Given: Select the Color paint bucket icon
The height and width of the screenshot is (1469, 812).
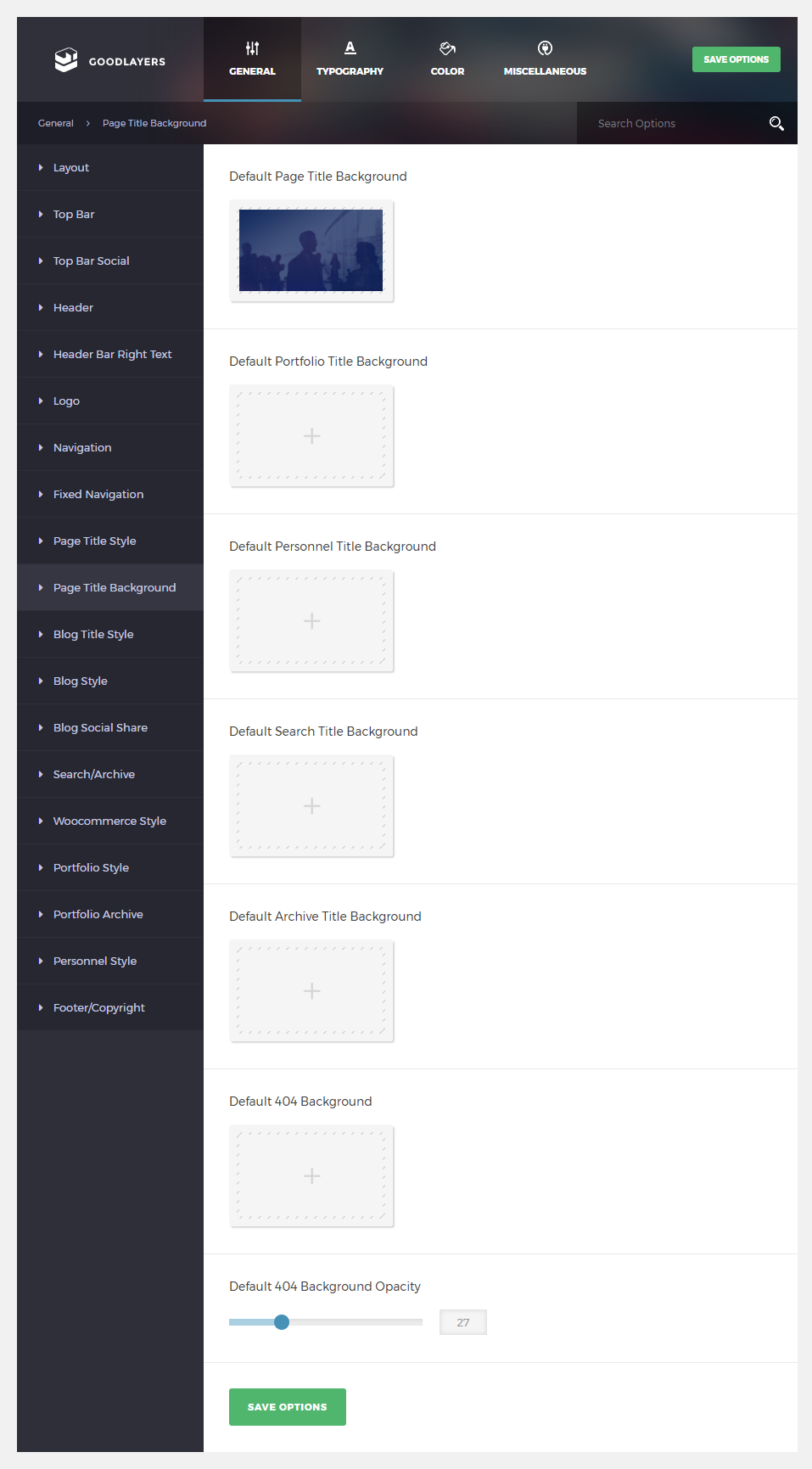Looking at the screenshot, I should pyautogui.click(x=447, y=48).
